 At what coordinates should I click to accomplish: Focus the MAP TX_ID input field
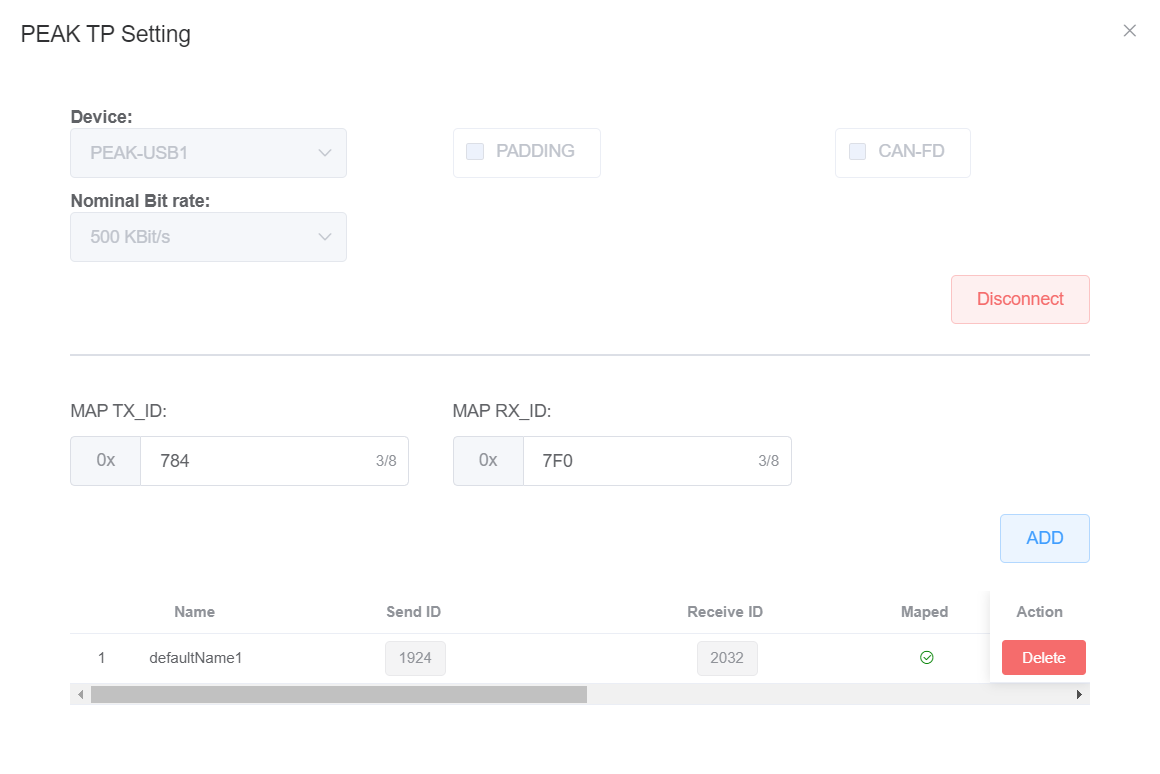[255, 461]
